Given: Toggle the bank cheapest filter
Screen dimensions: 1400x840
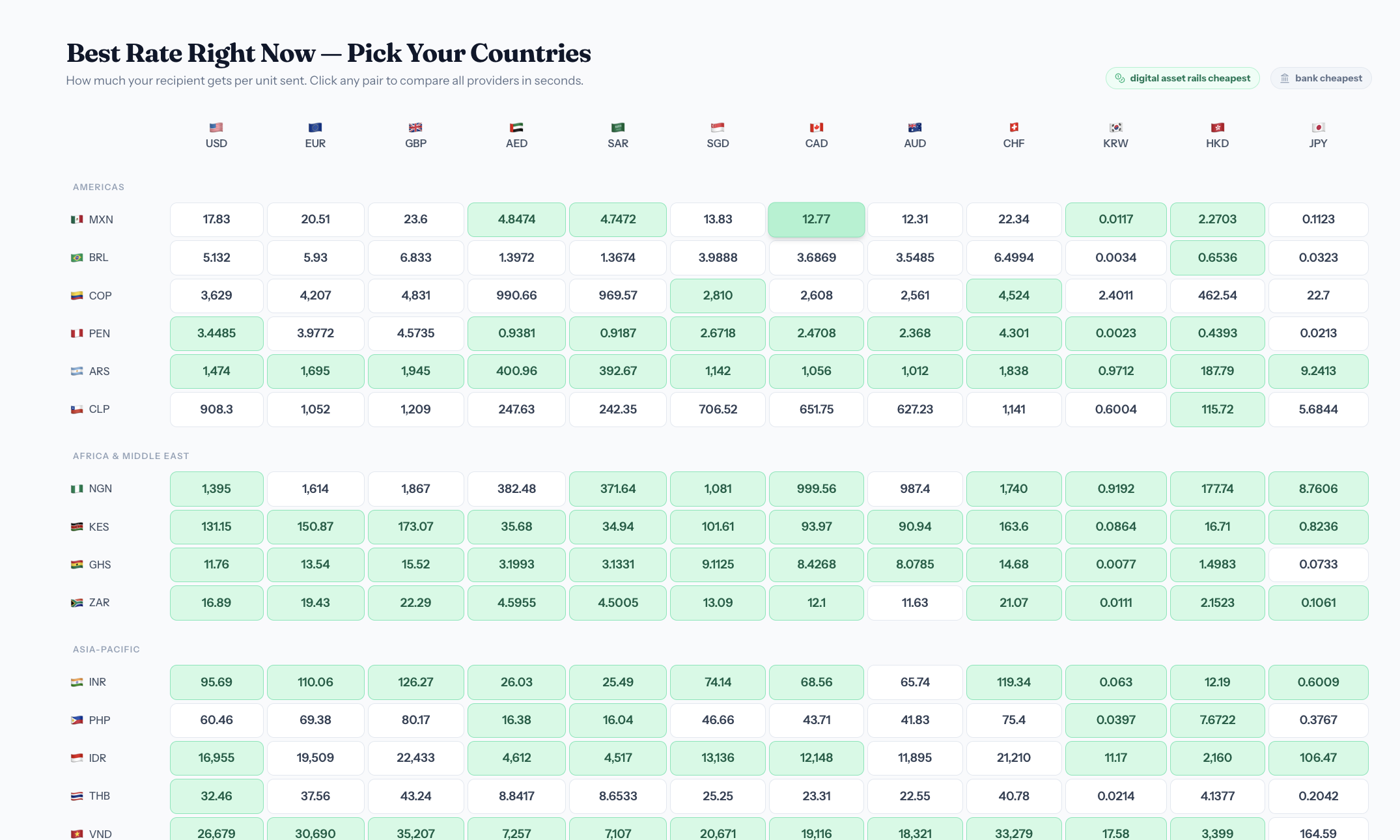Looking at the screenshot, I should point(1321,79).
